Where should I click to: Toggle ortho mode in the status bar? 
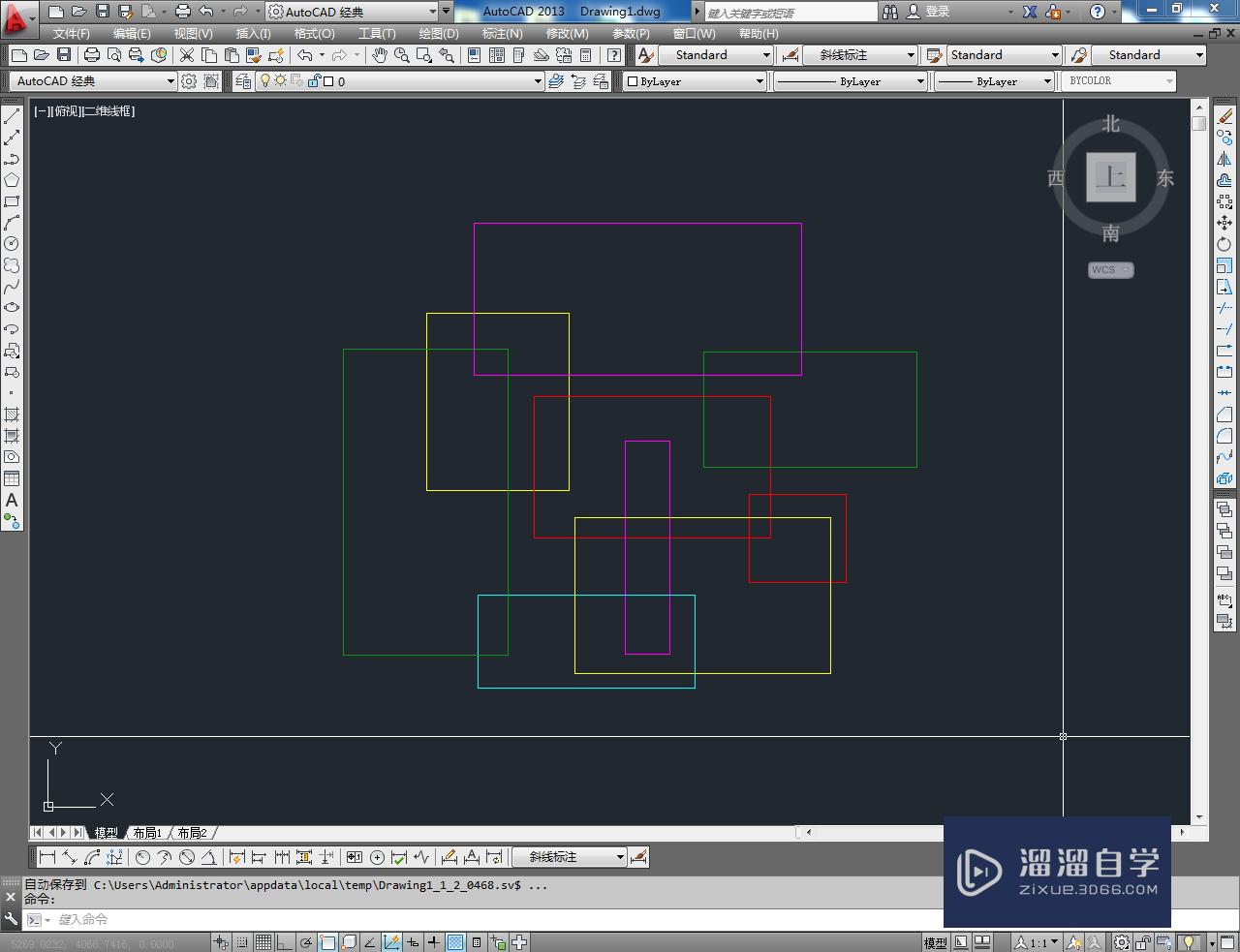point(284,941)
